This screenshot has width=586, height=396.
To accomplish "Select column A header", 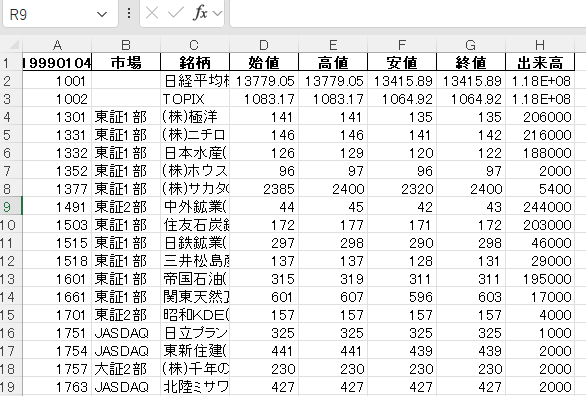I will point(57,45).
